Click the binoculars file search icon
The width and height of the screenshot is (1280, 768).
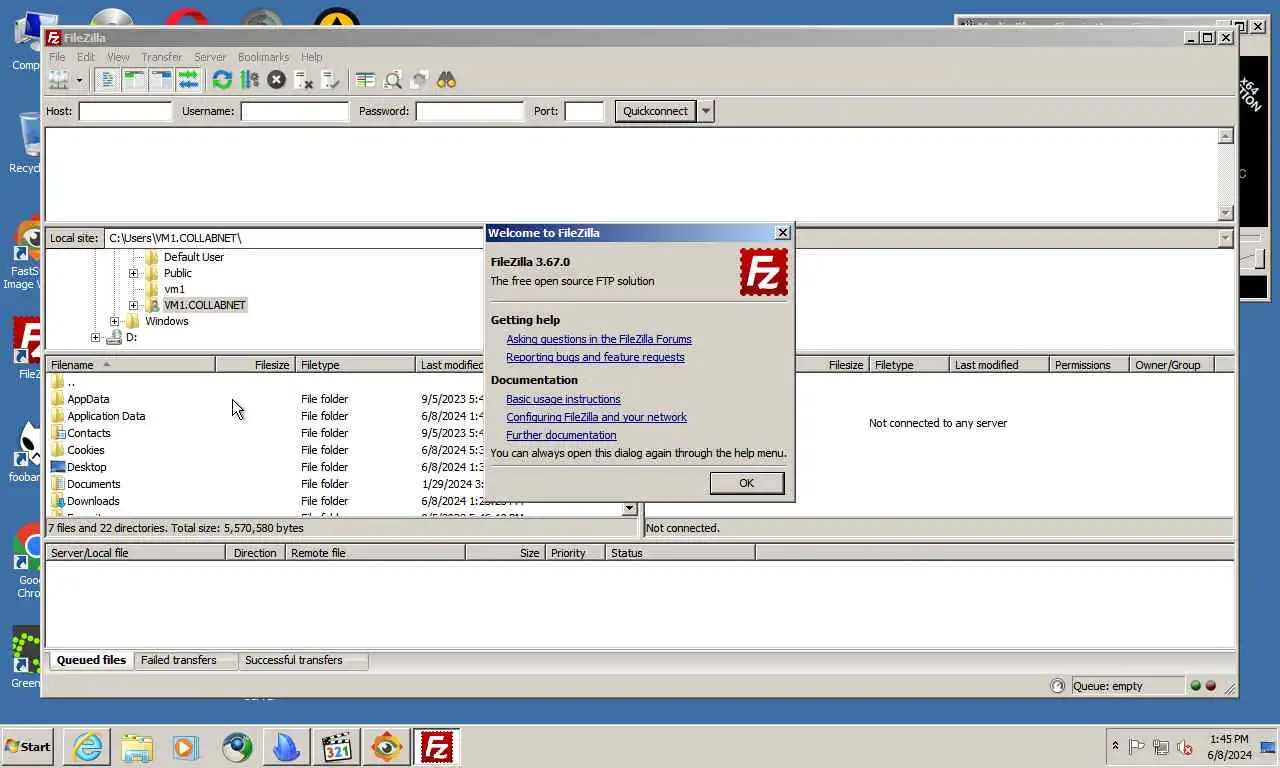[x=447, y=80]
